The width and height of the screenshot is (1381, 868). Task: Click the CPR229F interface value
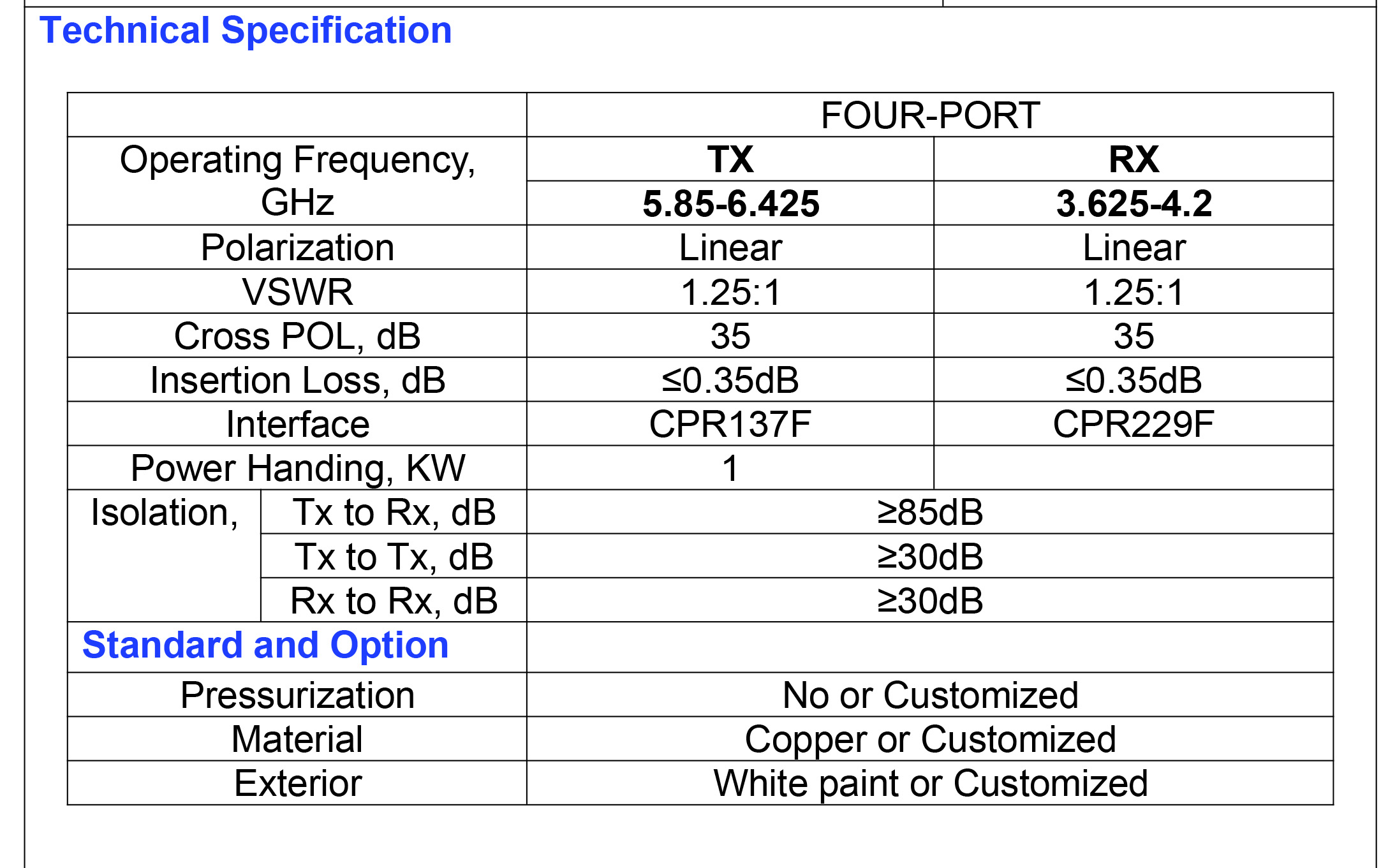1133,424
